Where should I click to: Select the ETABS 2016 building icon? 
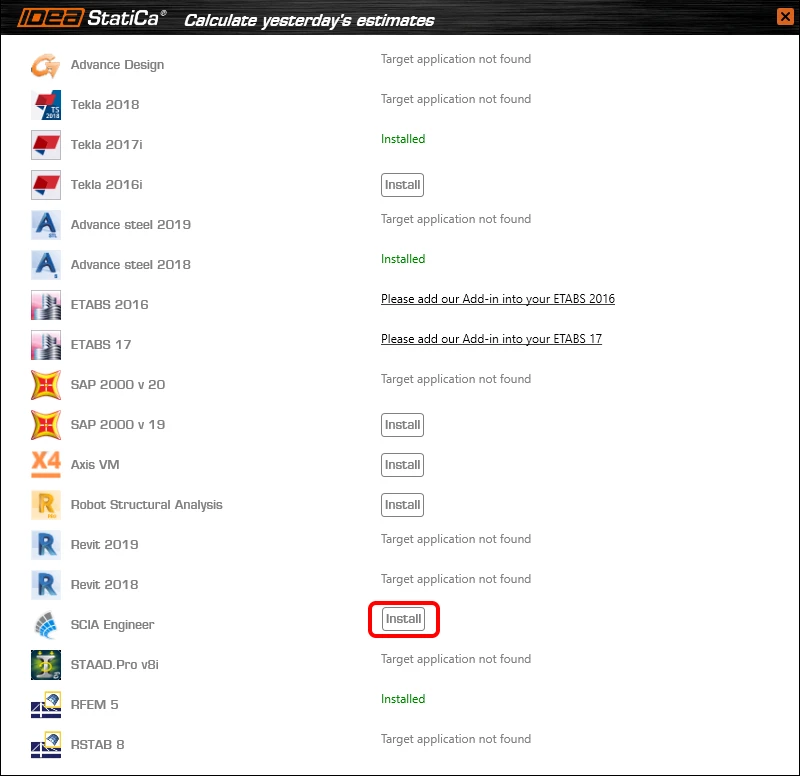[x=46, y=305]
